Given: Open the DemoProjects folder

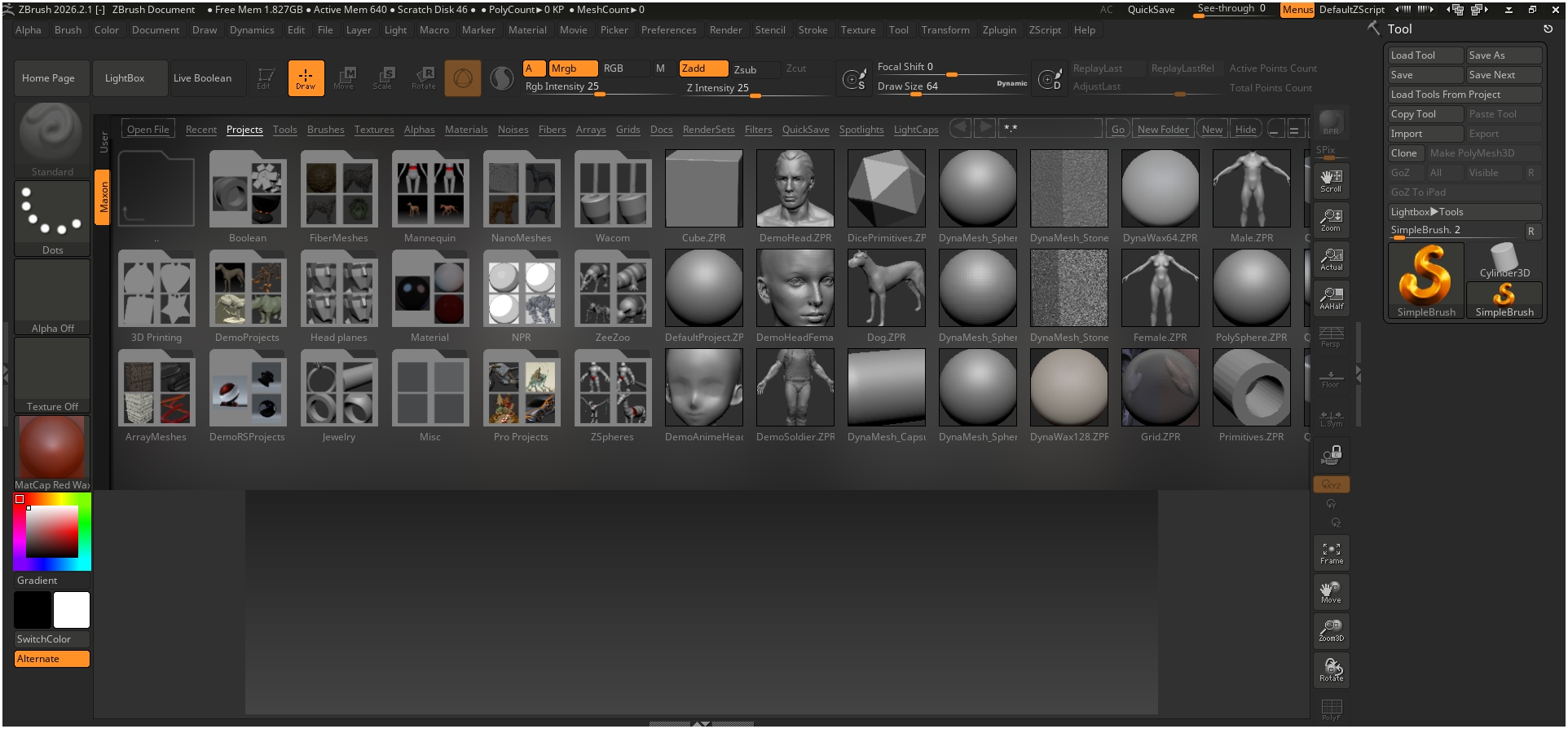Looking at the screenshot, I should coord(248,296).
